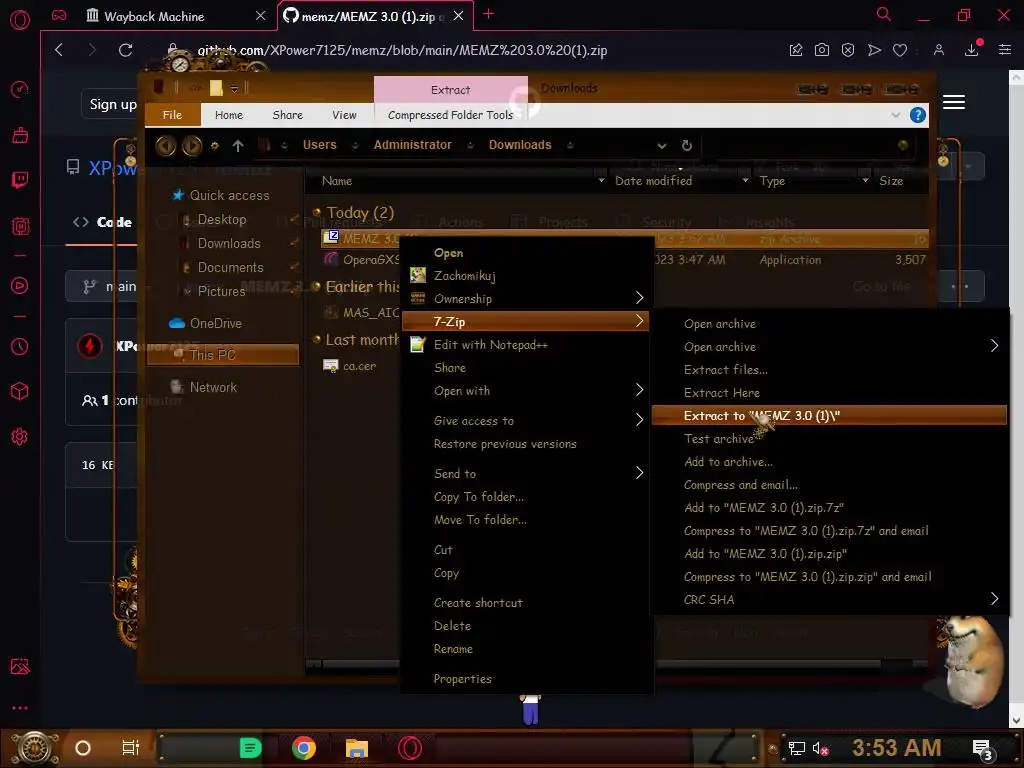
Task: Open the CPU limiter chip sidebar icon
Action: pyautogui.click(x=20, y=226)
